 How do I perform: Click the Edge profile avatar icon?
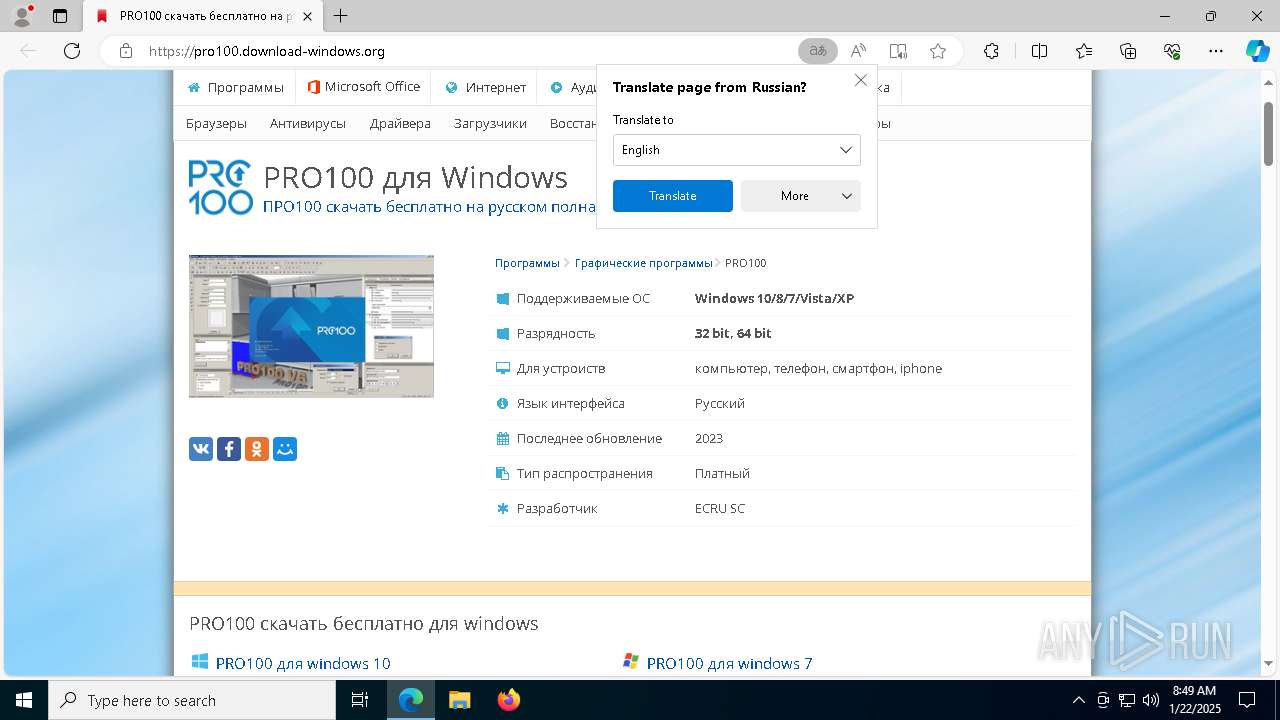pos(22,16)
